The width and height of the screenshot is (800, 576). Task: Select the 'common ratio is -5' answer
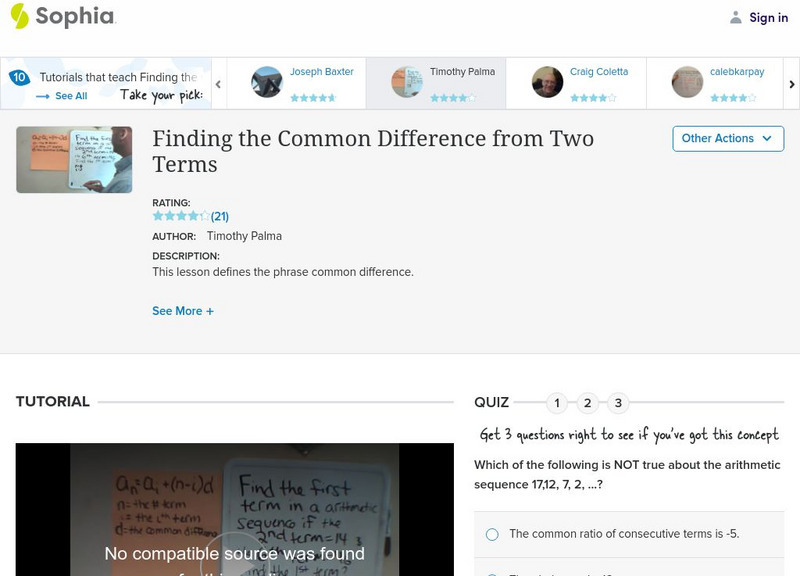(x=492, y=534)
